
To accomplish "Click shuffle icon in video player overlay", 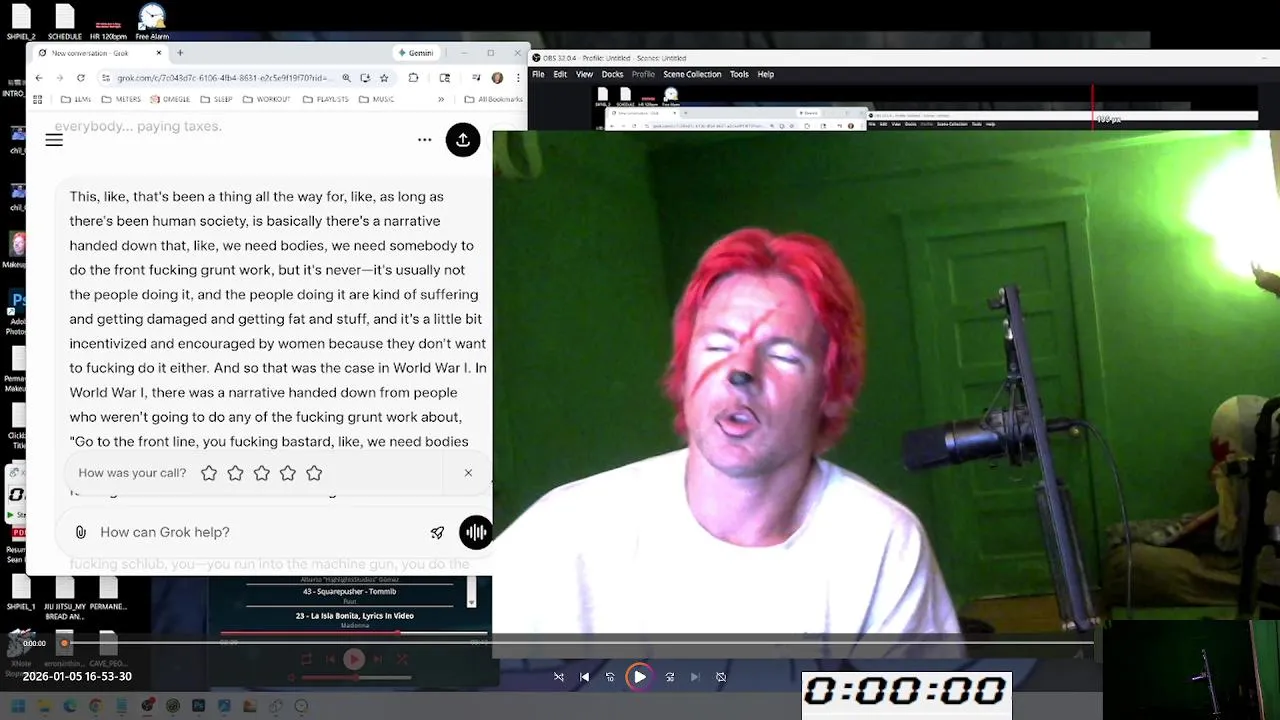I will (x=559, y=677).
